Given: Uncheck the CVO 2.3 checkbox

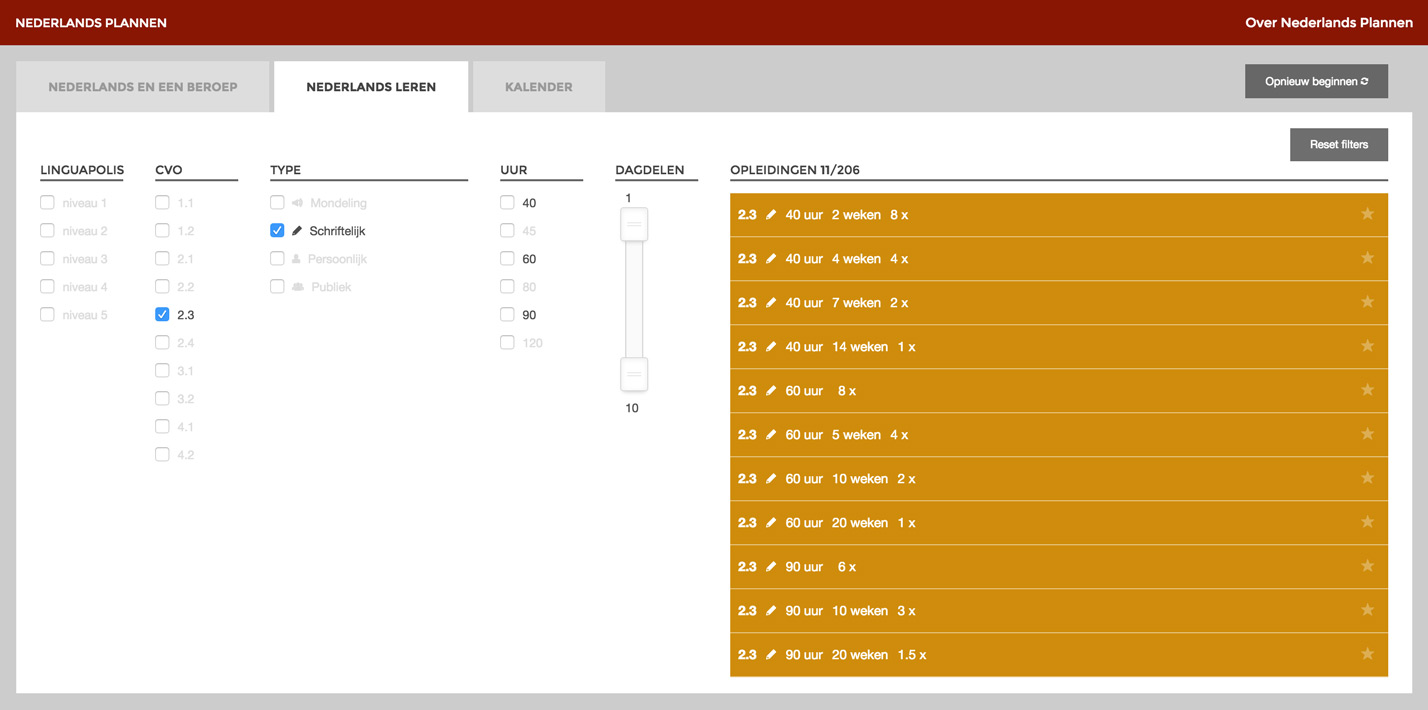Looking at the screenshot, I should pyautogui.click(x=162, y=314).
